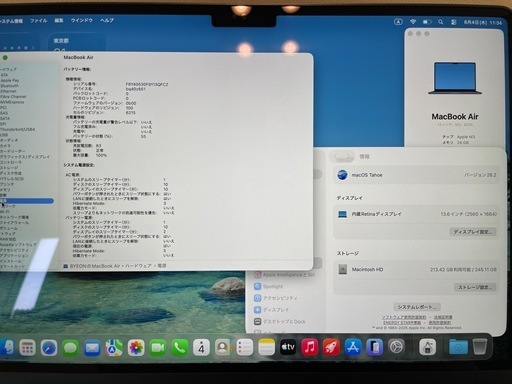512x384 pixels.
Task: Open Finder from the Dock
Action: point(7,348)
